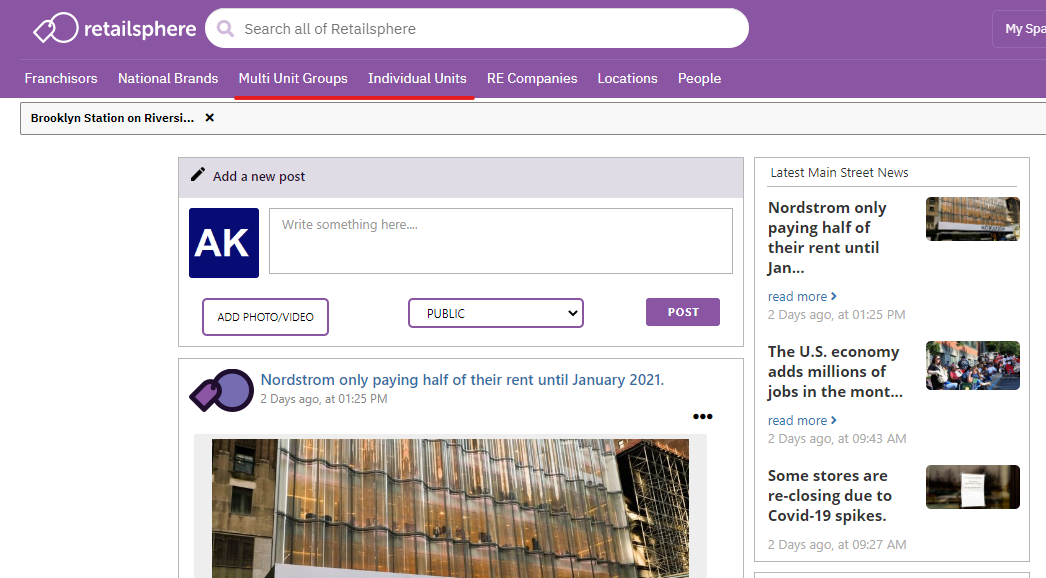Click the pencil icon beside Add a new post
The width and height of the screenshot is (1046, 578).
pos(198,175)
